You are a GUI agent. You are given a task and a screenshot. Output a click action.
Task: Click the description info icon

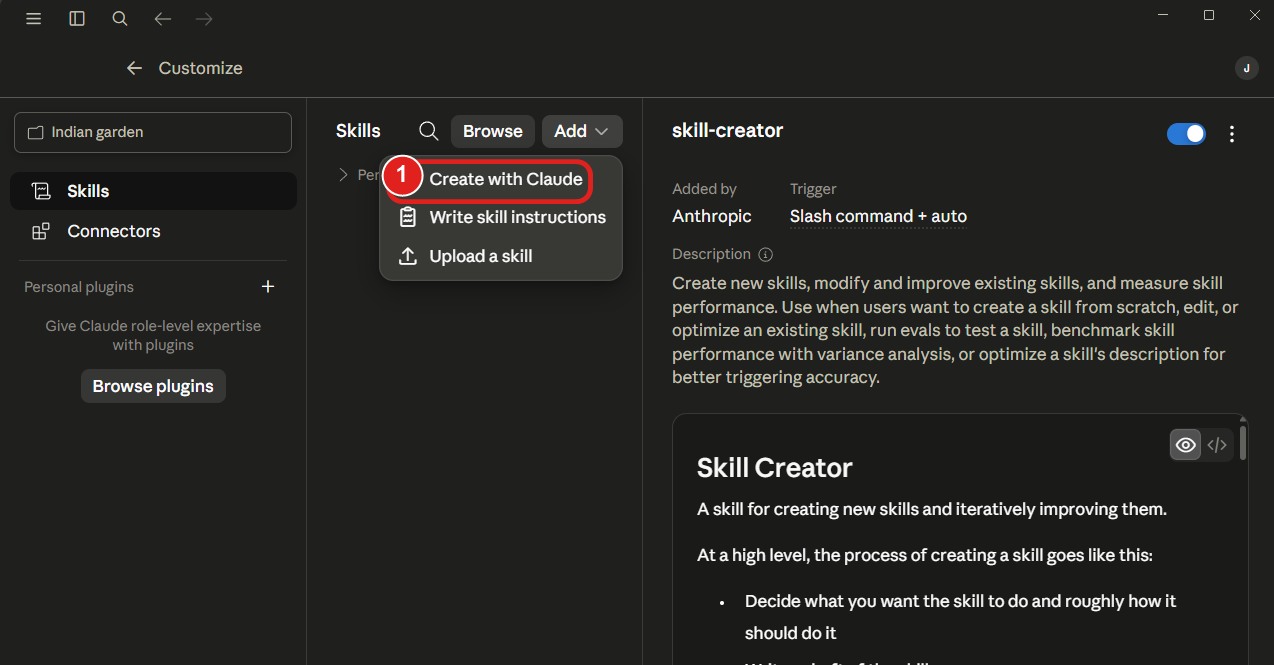click(766, 254)
